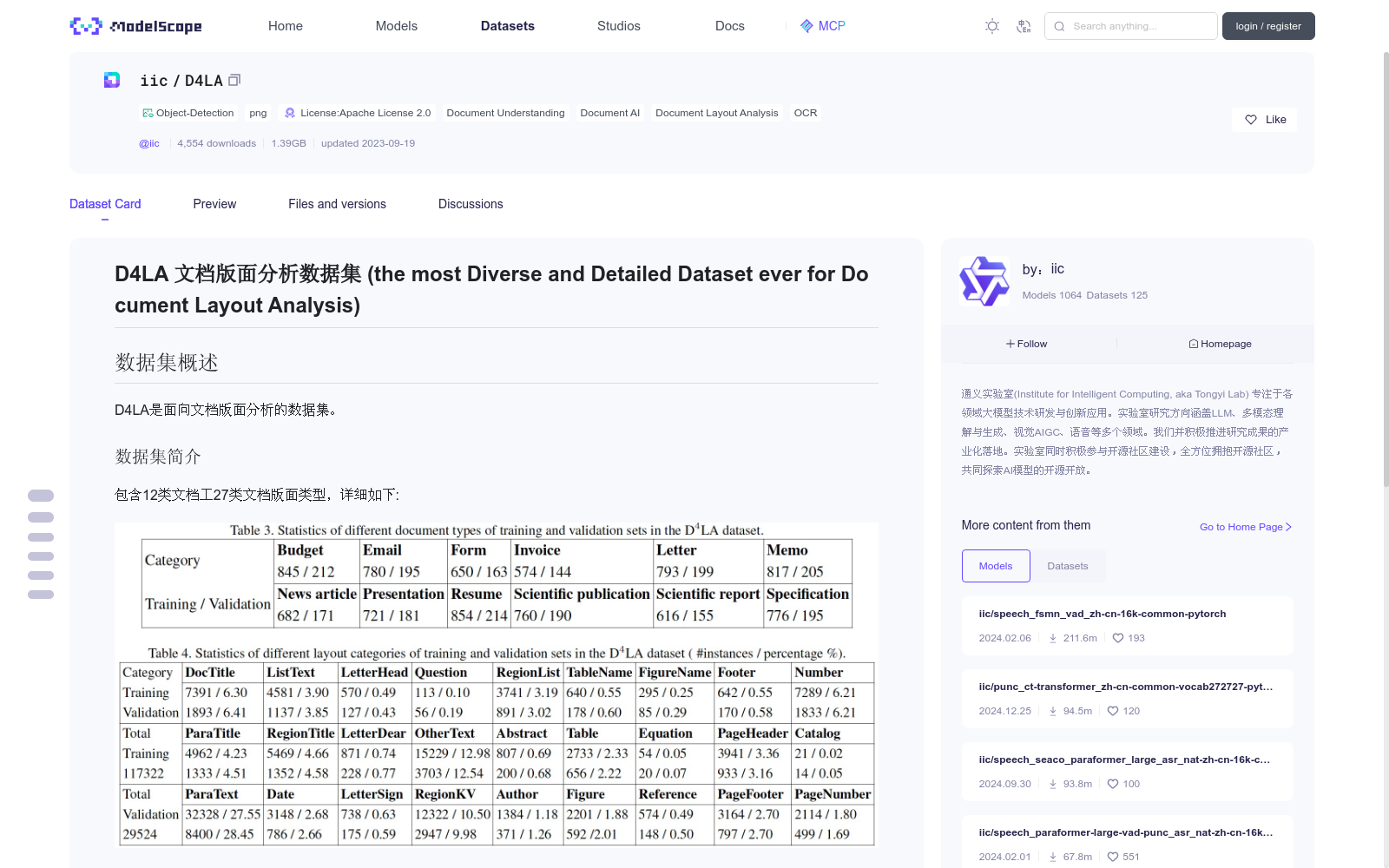Image resolution: width=1389 pixels, height=868 pixels.
Task: Click the '数据集概述' heading
Action: 167,362
